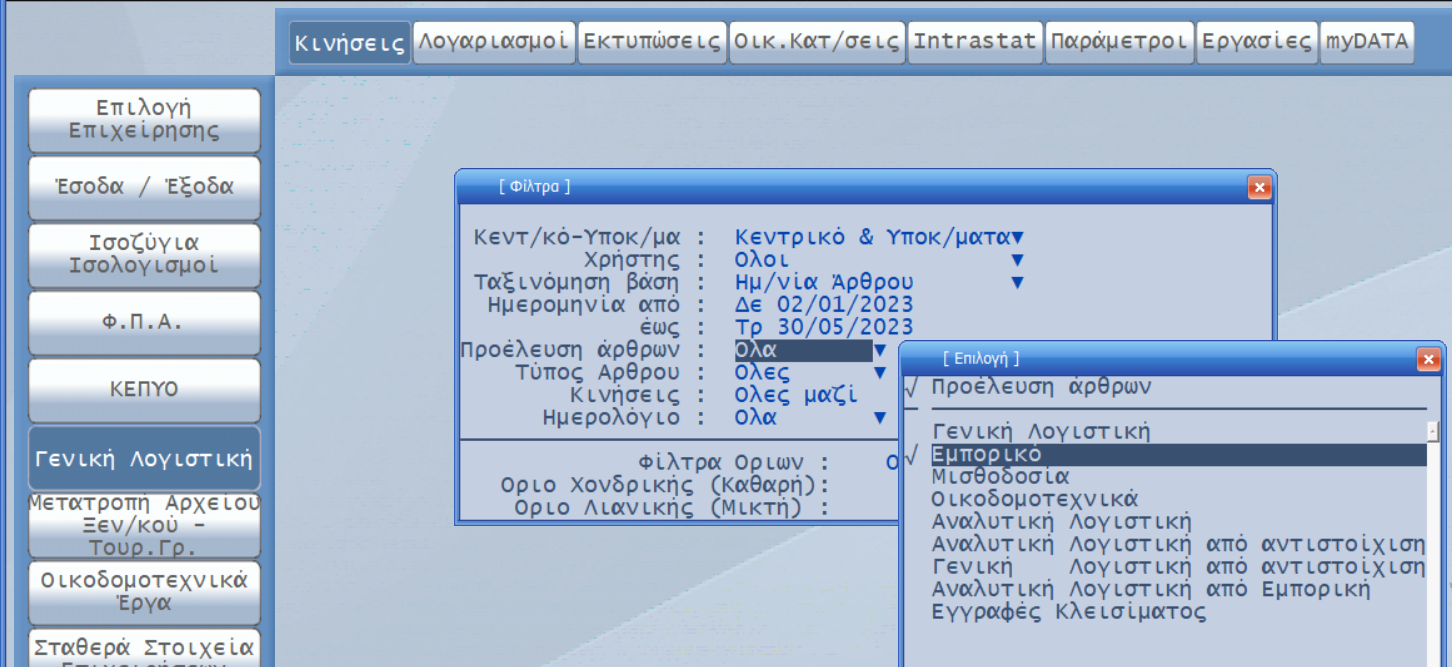Screen dimensions: 1452x667
Task: Pick Εγγραφές Κλεισίματος from the list
Action: pyautogui.click(x=1068, y=612)
